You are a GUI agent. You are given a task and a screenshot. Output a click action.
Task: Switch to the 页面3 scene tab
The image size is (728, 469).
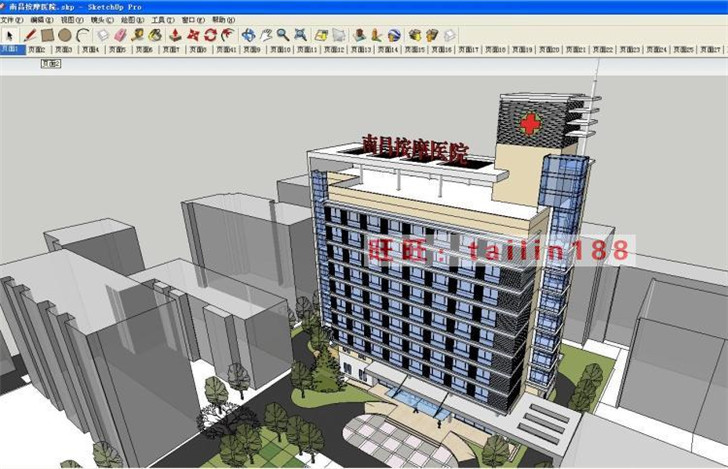(64, 49)
